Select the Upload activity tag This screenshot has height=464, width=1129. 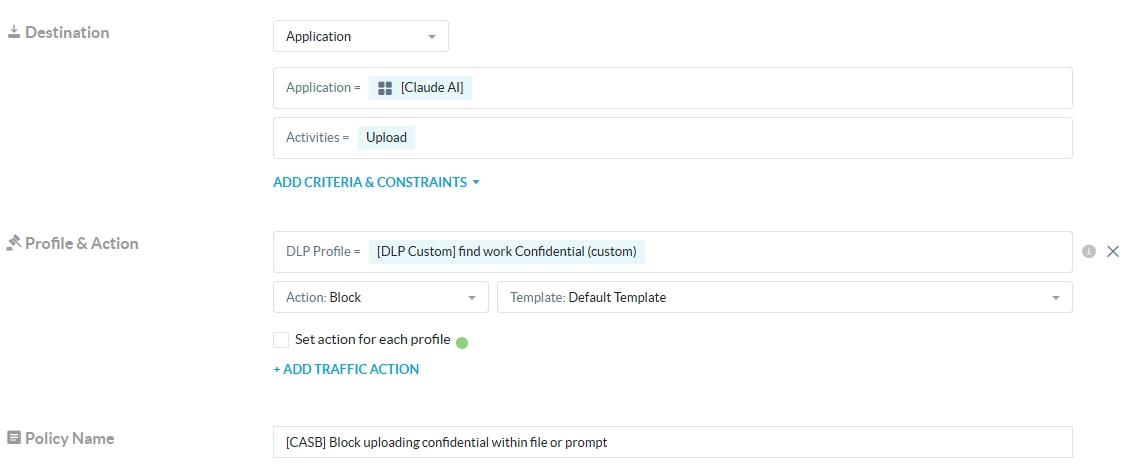(x=387, y=138)
